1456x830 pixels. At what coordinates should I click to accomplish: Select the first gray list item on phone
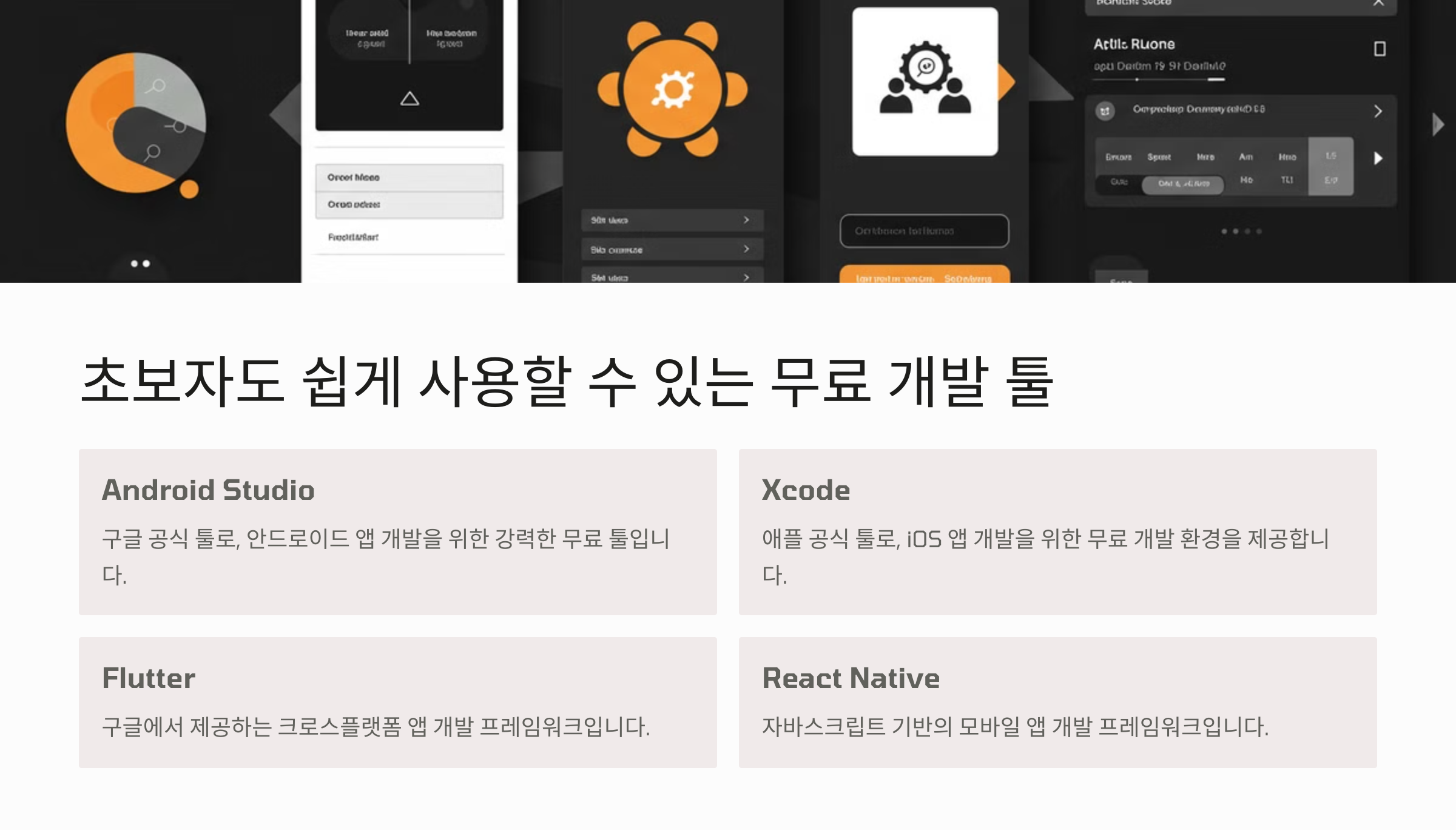click(x=409, y=178)
